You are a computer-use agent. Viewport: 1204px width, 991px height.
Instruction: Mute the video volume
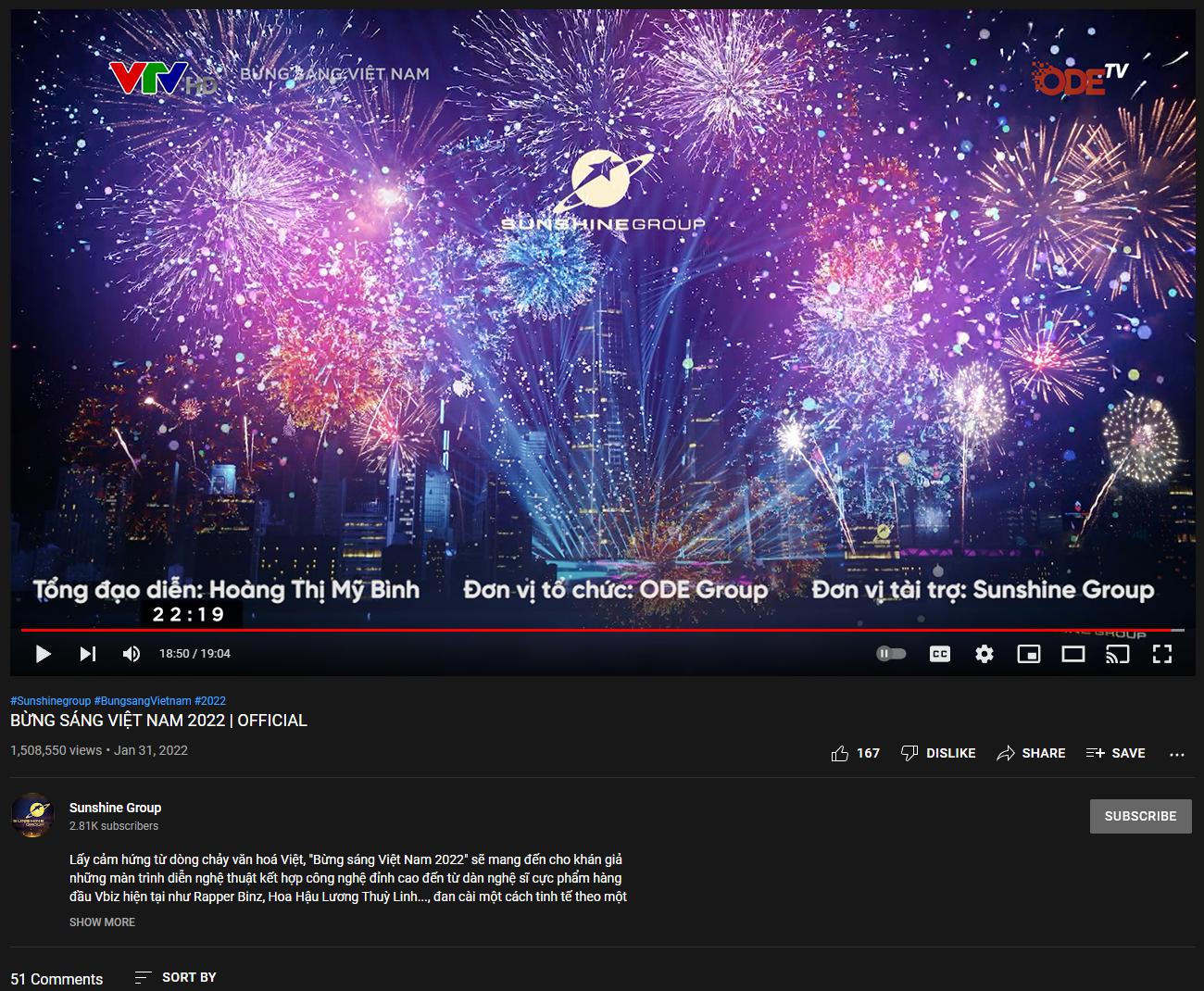[132, 654]
